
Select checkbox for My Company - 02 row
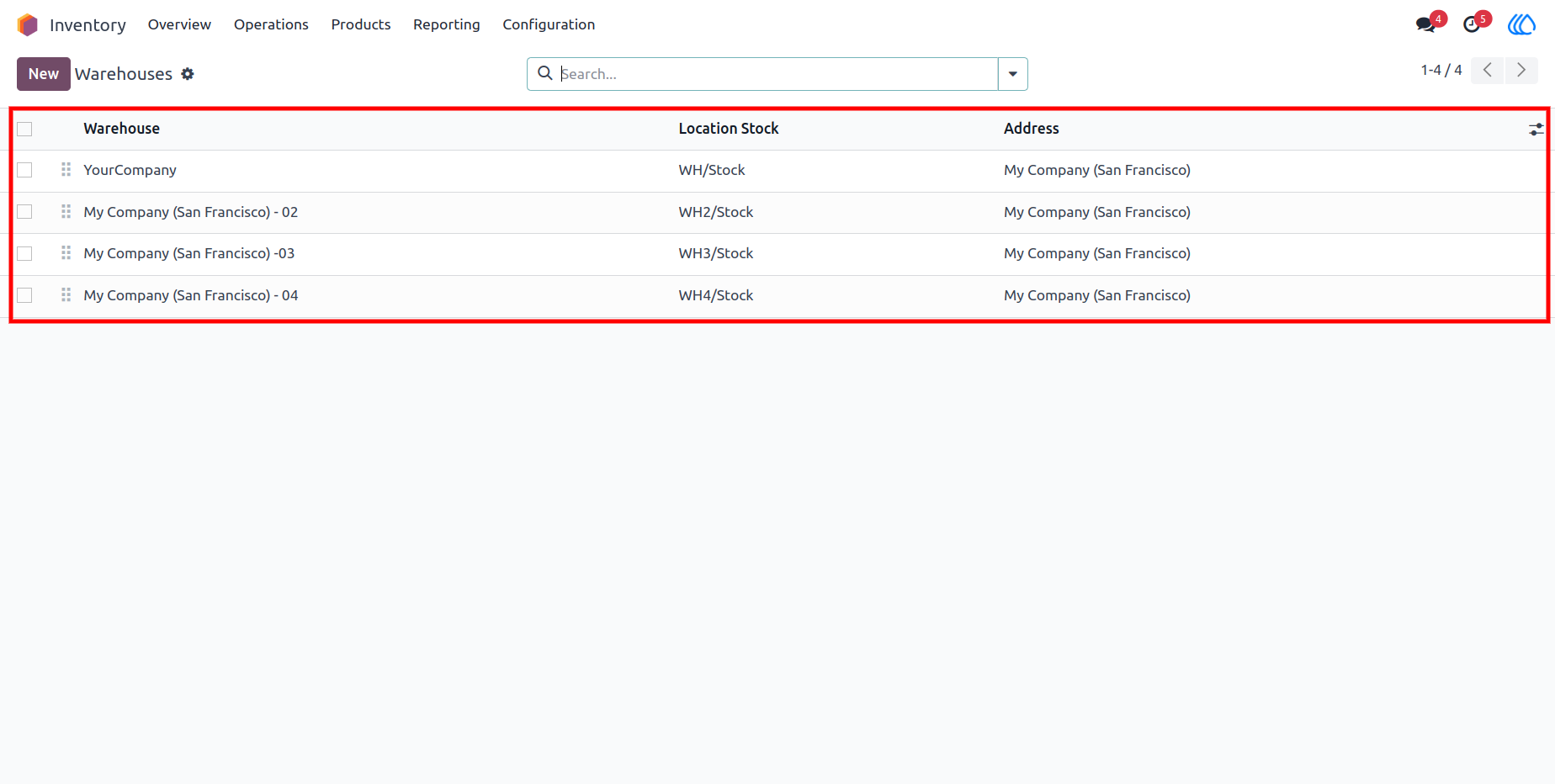24,212
